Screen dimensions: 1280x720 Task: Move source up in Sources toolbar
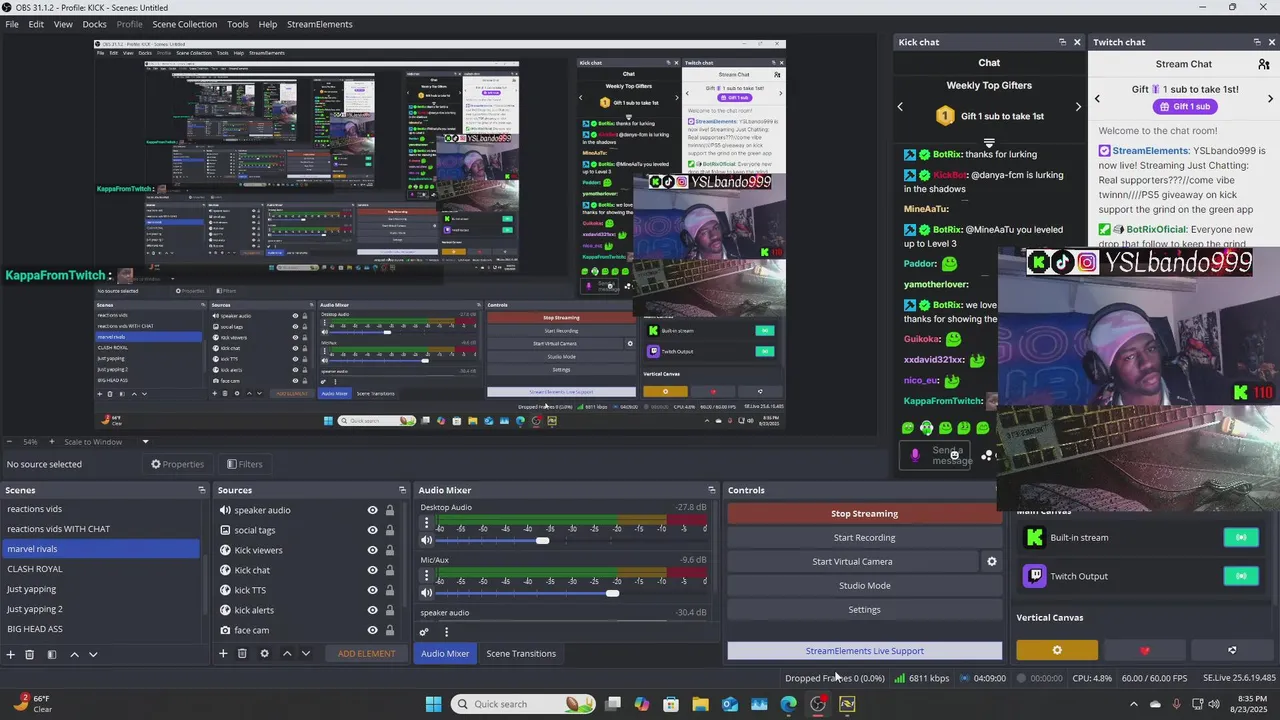[287, 654]
